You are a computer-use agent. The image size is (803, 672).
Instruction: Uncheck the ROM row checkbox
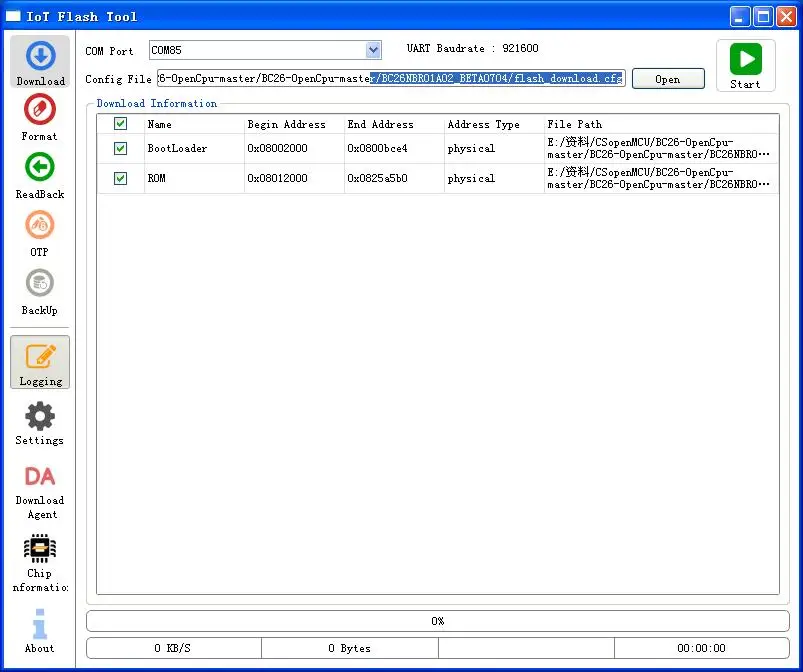pos(120,178)
